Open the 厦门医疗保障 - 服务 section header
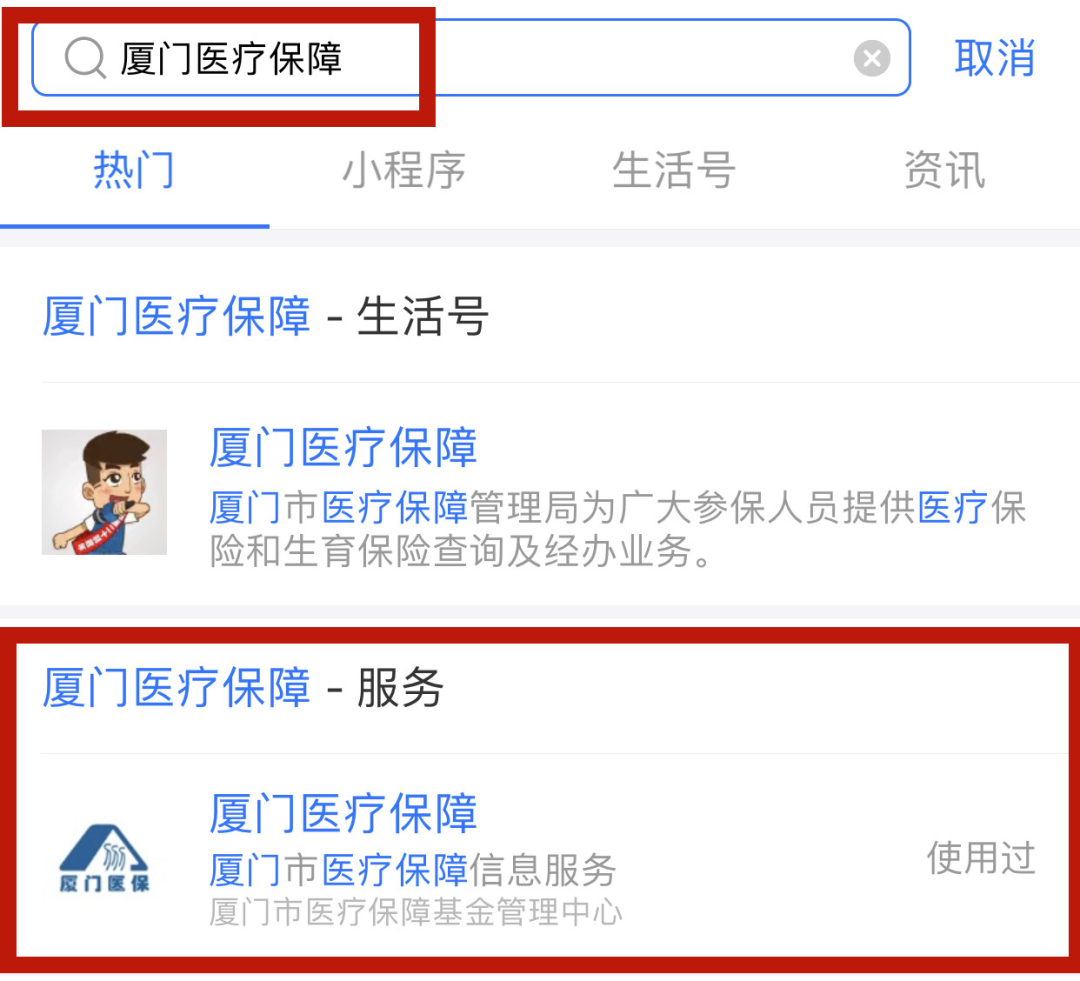This screenshot has width=1080, height=981. point(242,688)
